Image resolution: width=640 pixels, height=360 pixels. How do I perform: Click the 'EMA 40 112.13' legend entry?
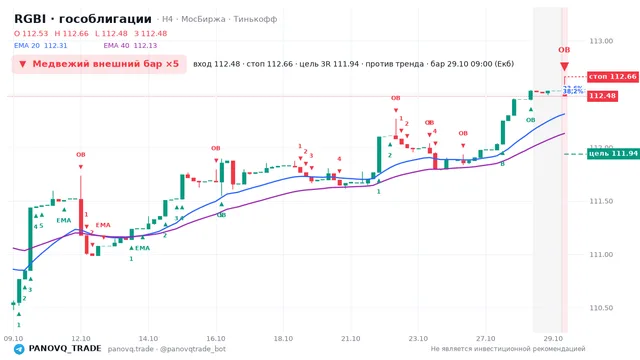click(x=130, y=46)
